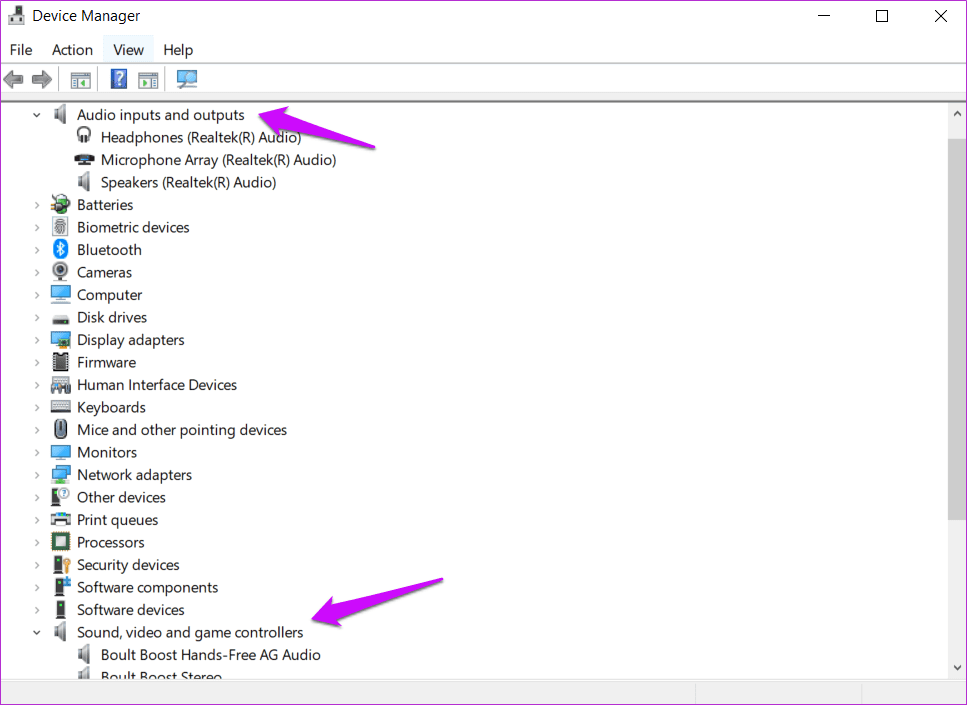Expand the Keyboards category chevron
Image resolution: width=967 pixels, height=705 pixels.
pos(37,407)
